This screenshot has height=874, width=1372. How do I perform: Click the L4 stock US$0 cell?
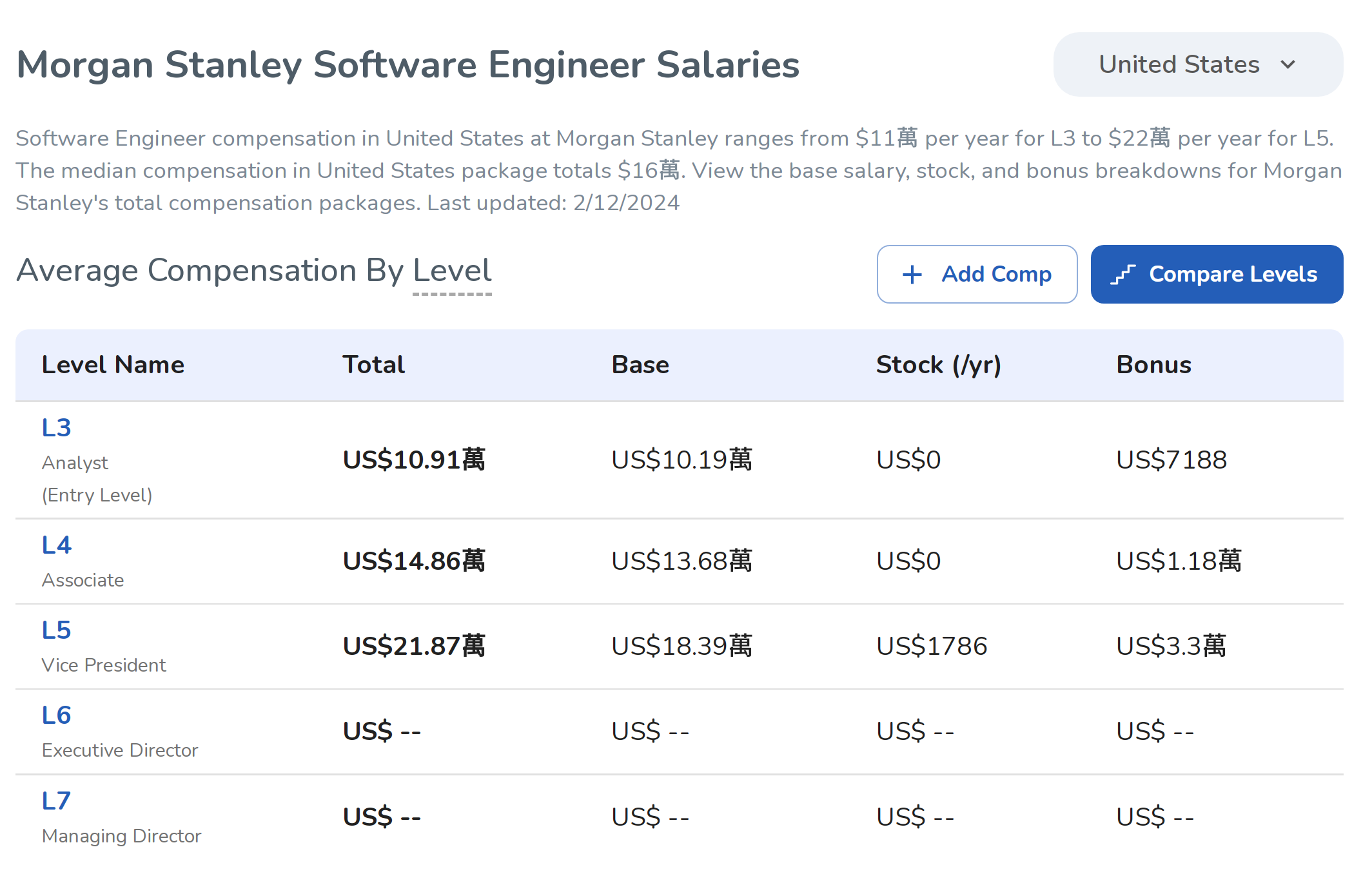pyautogui.click(x=908, y=561)
